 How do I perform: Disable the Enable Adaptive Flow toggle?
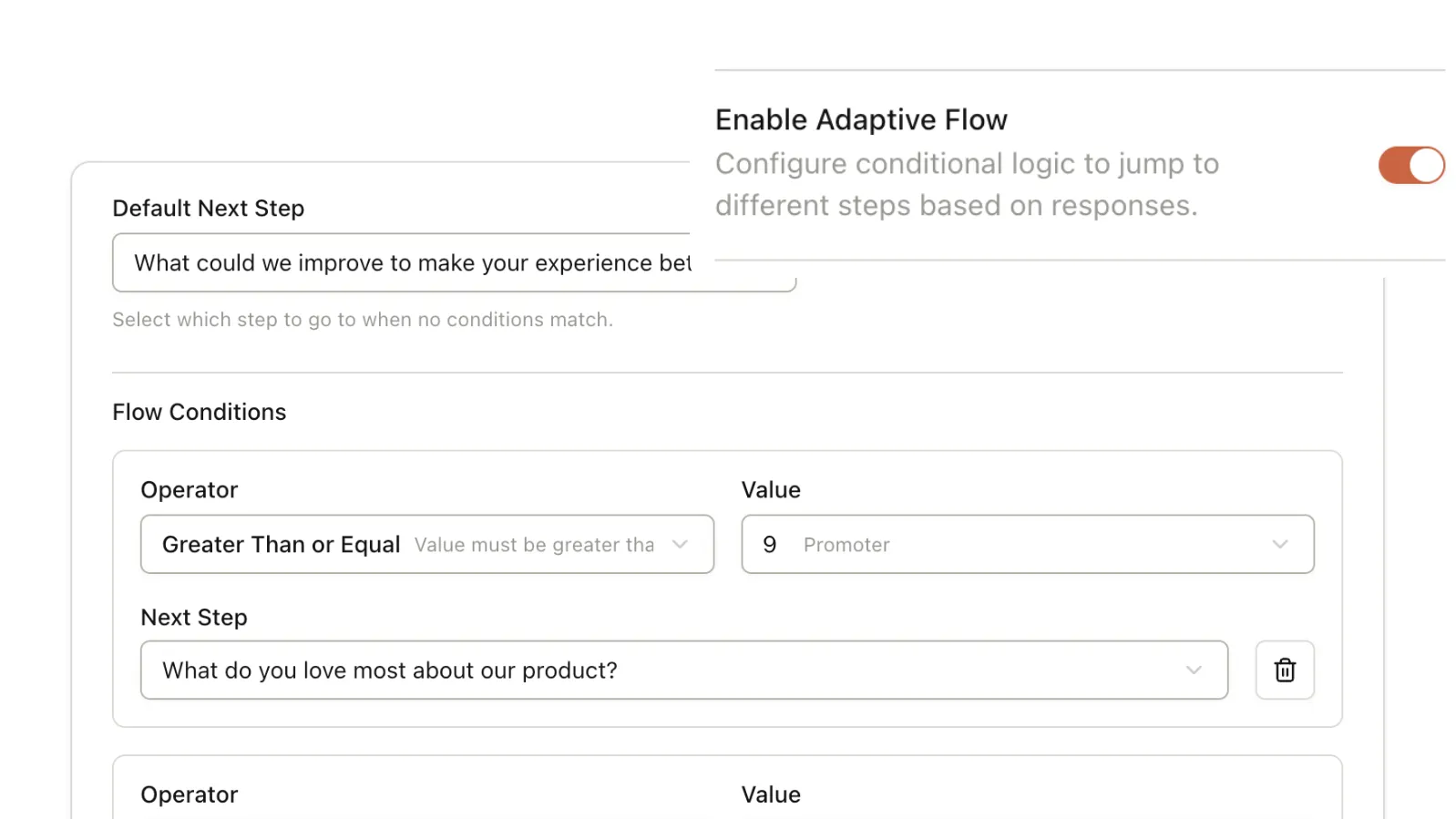coord(1410,165)
